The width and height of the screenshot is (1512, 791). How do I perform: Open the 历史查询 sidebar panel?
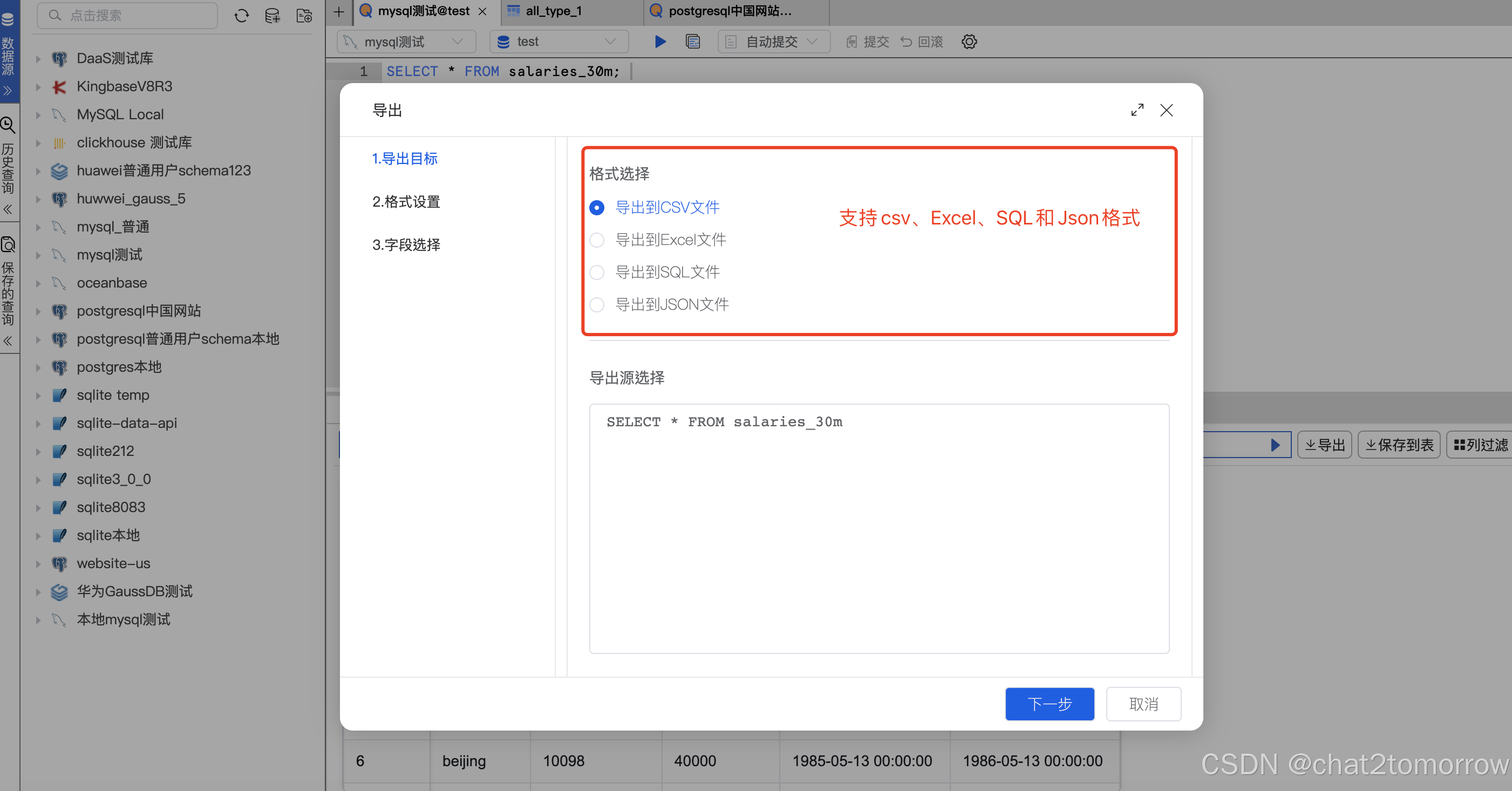(8, 125)
